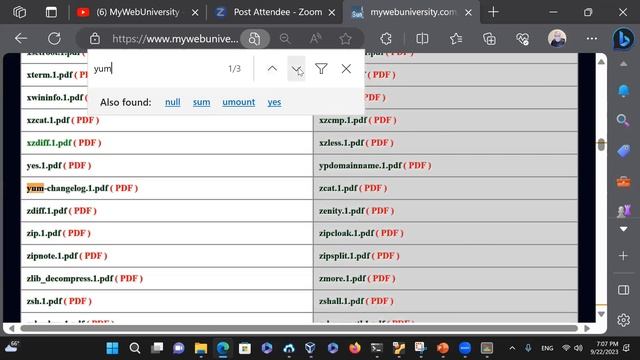Open the sidebar games chess icon
Screen dimensions: 640x360
coord(623,211)
